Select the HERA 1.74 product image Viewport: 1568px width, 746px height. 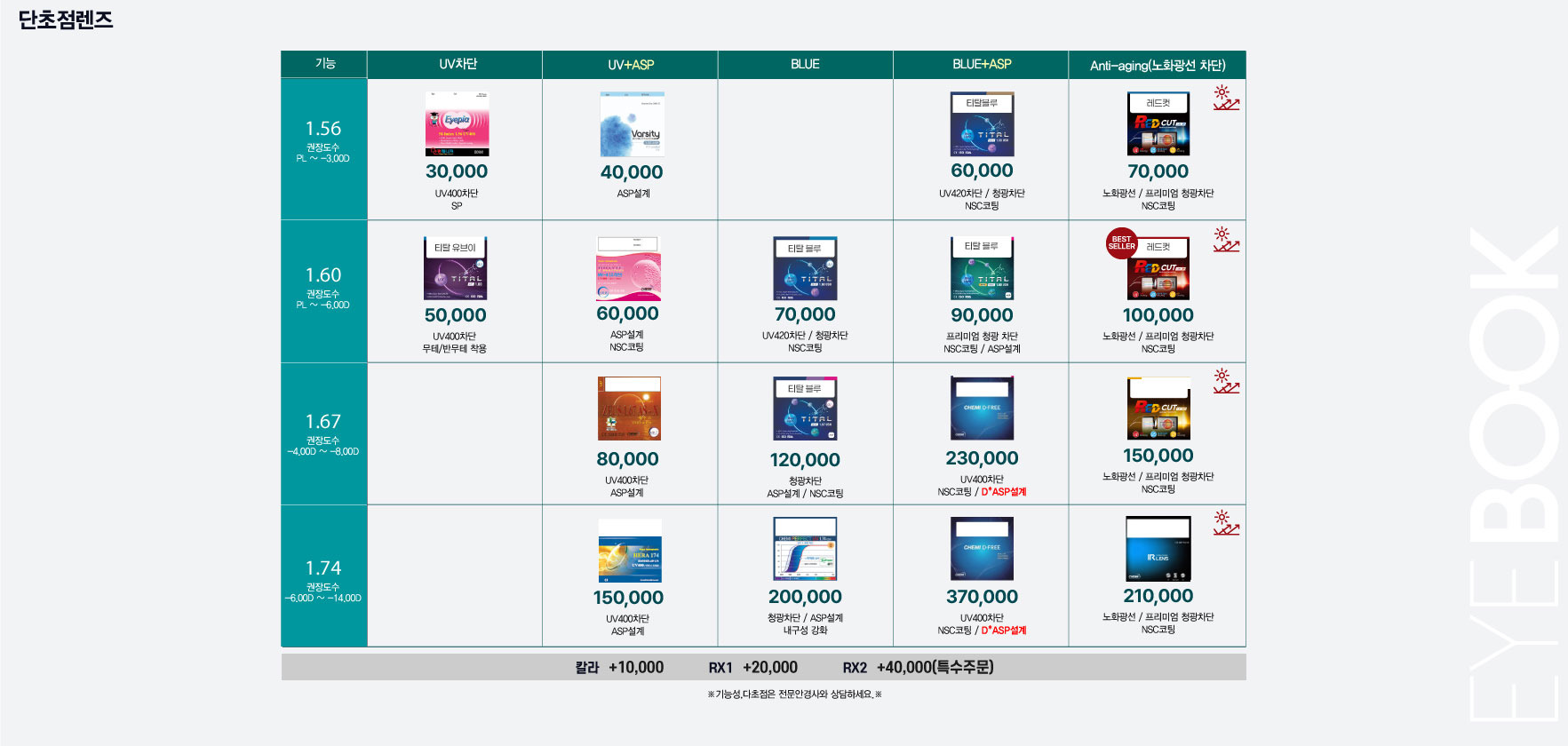click(630, 551)
